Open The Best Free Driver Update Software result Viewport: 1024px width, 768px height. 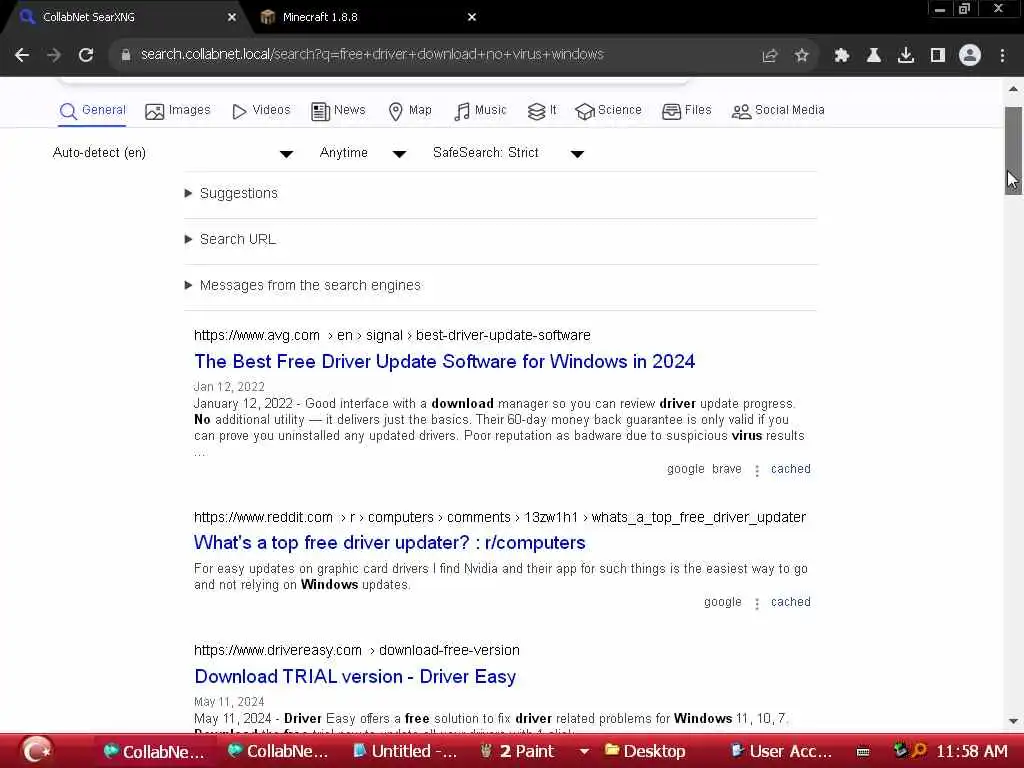coord(445,361)
